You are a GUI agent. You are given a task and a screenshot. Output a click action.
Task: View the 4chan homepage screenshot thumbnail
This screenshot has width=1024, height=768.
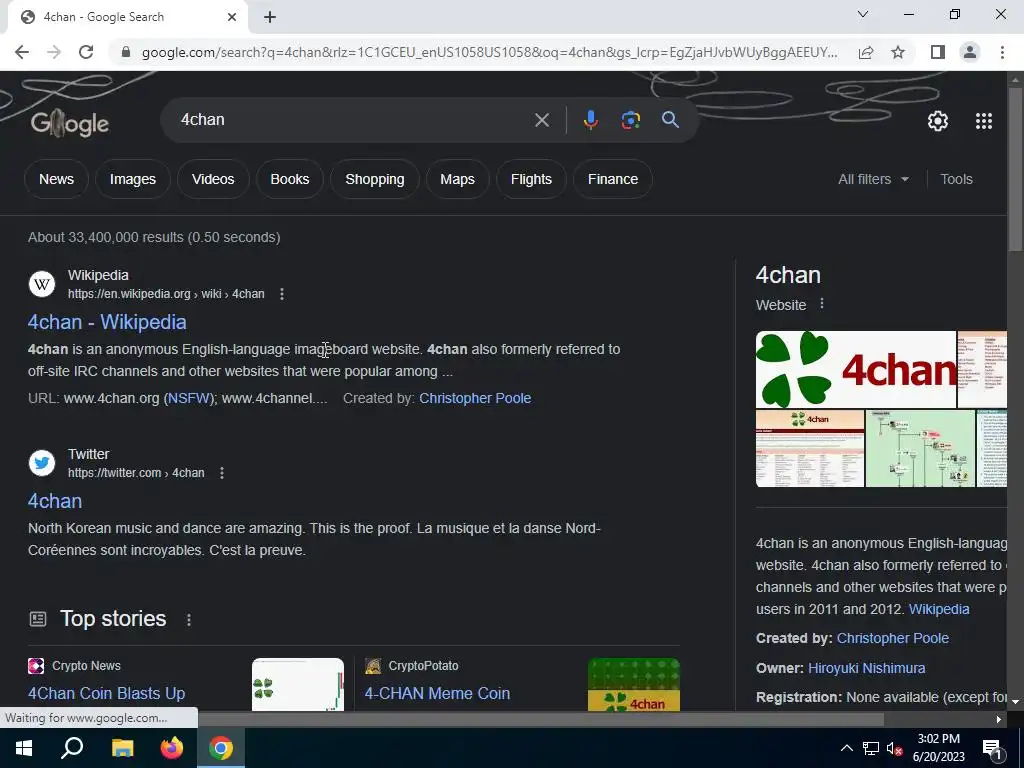810,449
